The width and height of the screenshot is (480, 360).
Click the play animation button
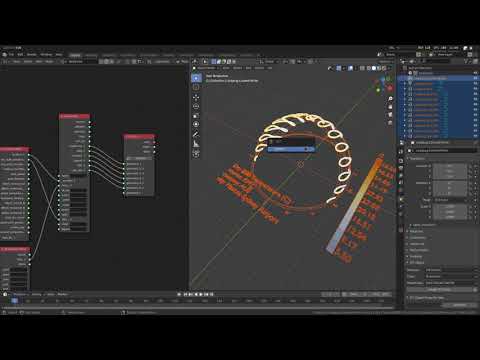click(201, 294)
